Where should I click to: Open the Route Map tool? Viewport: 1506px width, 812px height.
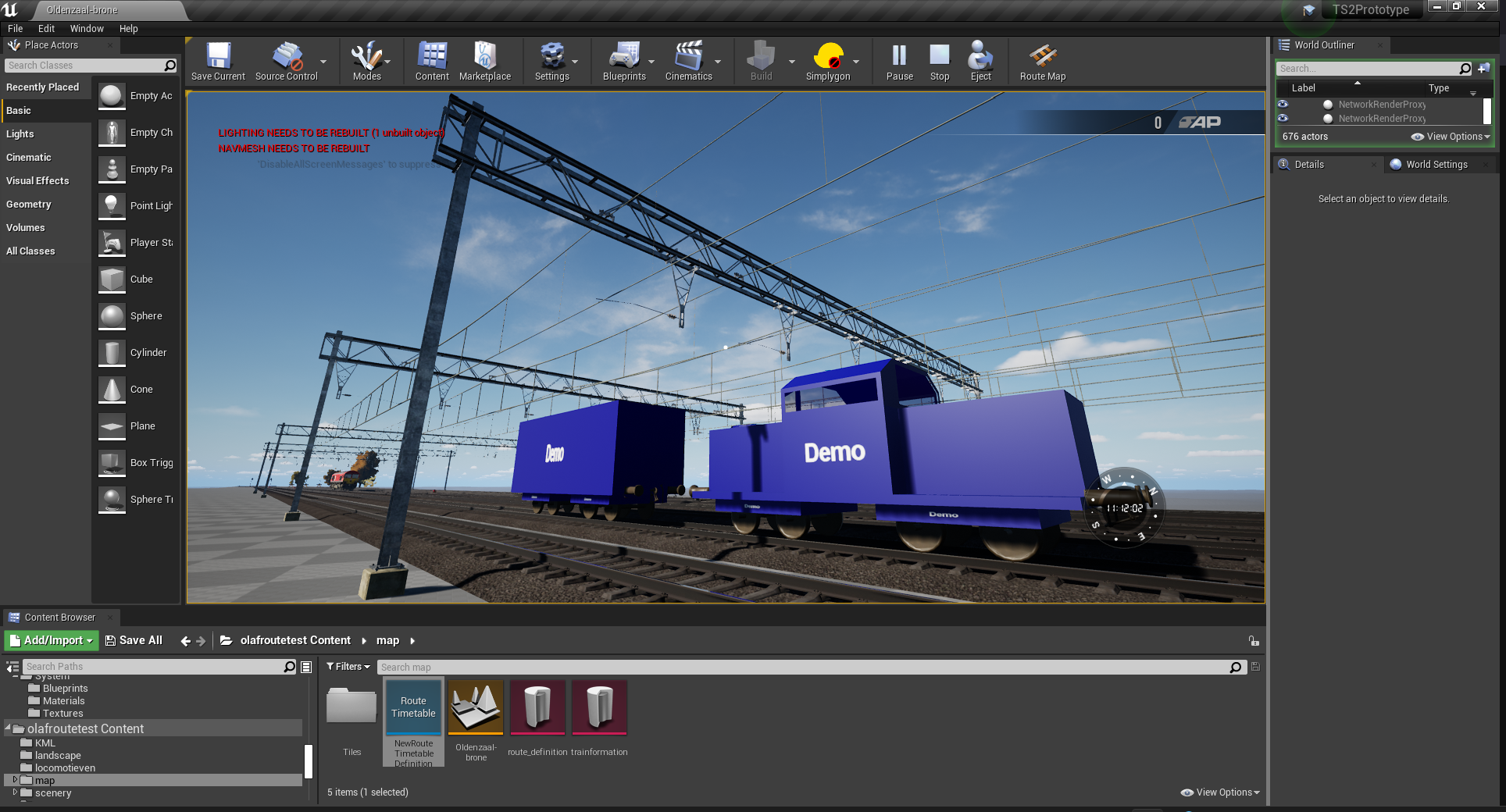[1042, 61]
